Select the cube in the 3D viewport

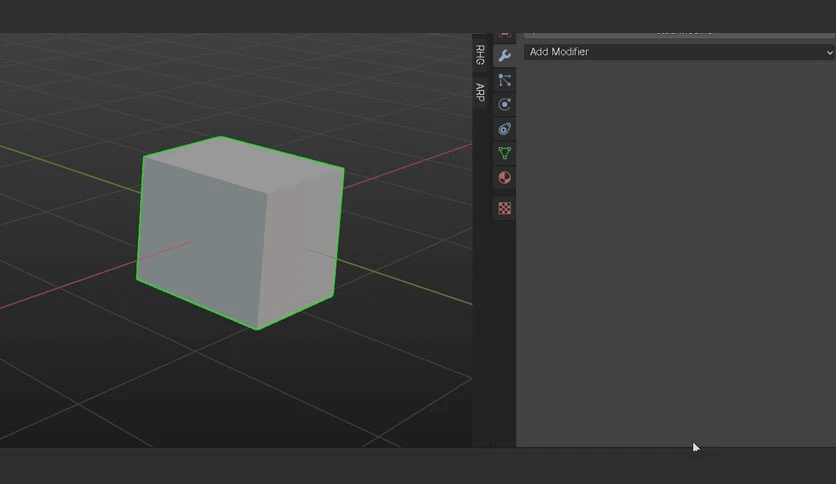tap(240, 233)
